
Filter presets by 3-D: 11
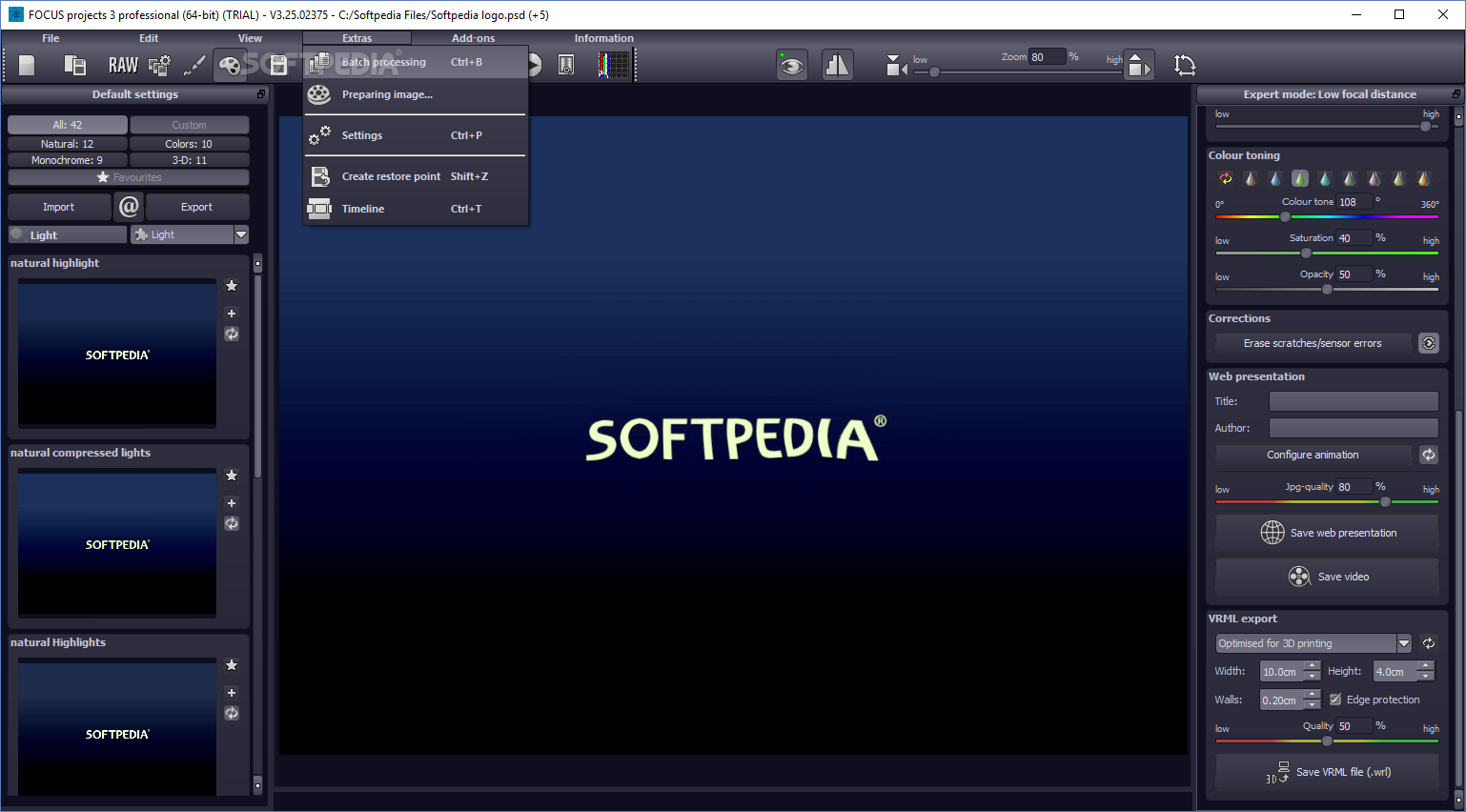[190, 160]
